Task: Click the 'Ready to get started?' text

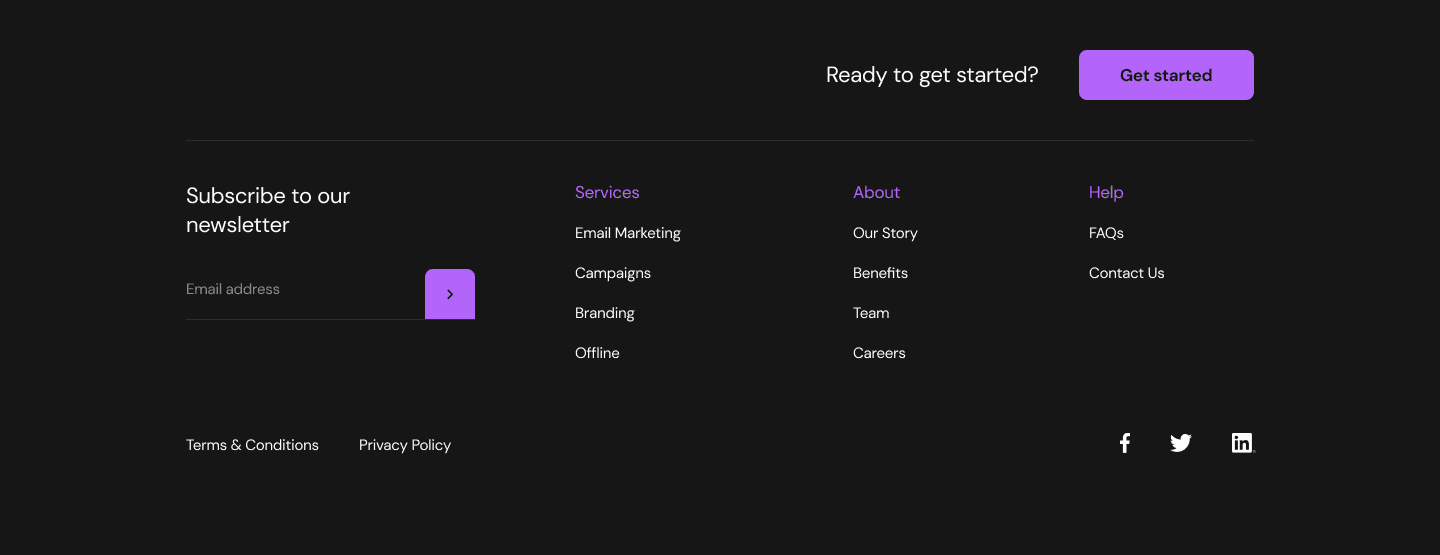Action: pos(932,75)
